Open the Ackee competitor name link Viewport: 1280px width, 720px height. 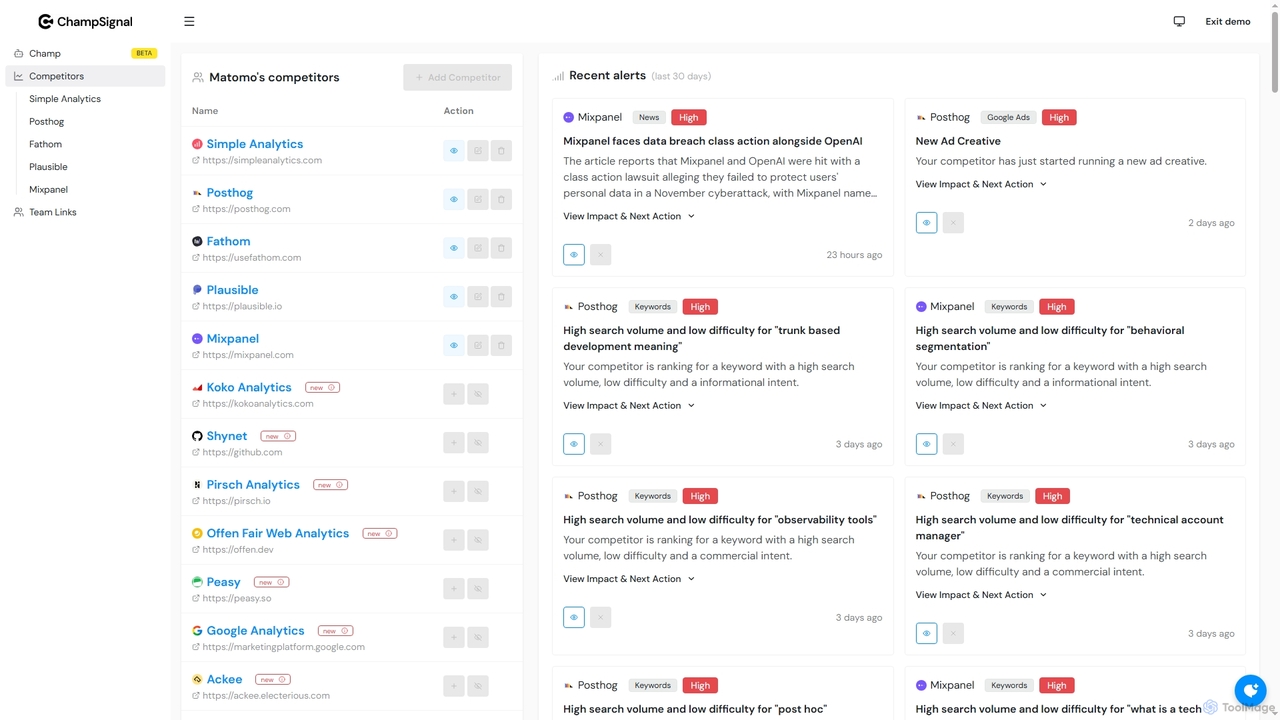[224, 680]
